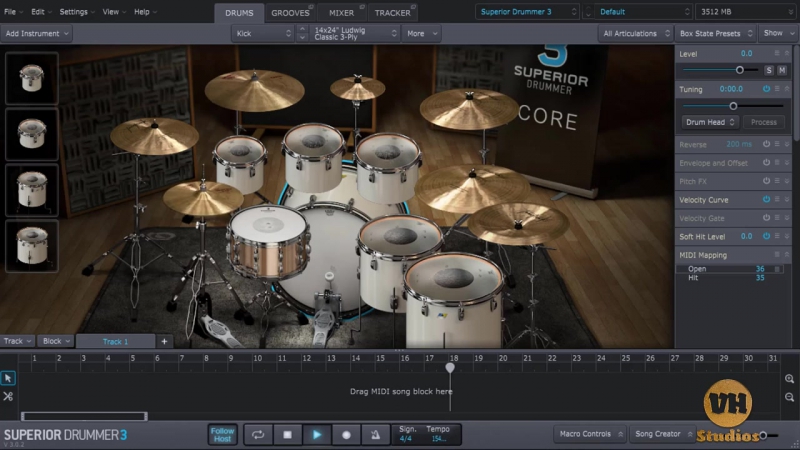Open the Drum Head tuning dropdown

coord(710,122)
